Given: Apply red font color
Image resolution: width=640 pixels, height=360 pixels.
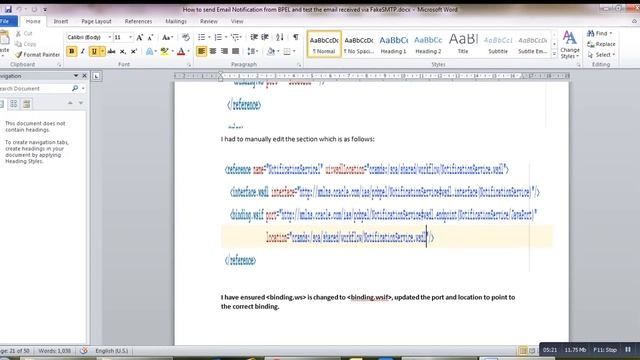Looking at the screenshot, I should [x=181, y=51].
